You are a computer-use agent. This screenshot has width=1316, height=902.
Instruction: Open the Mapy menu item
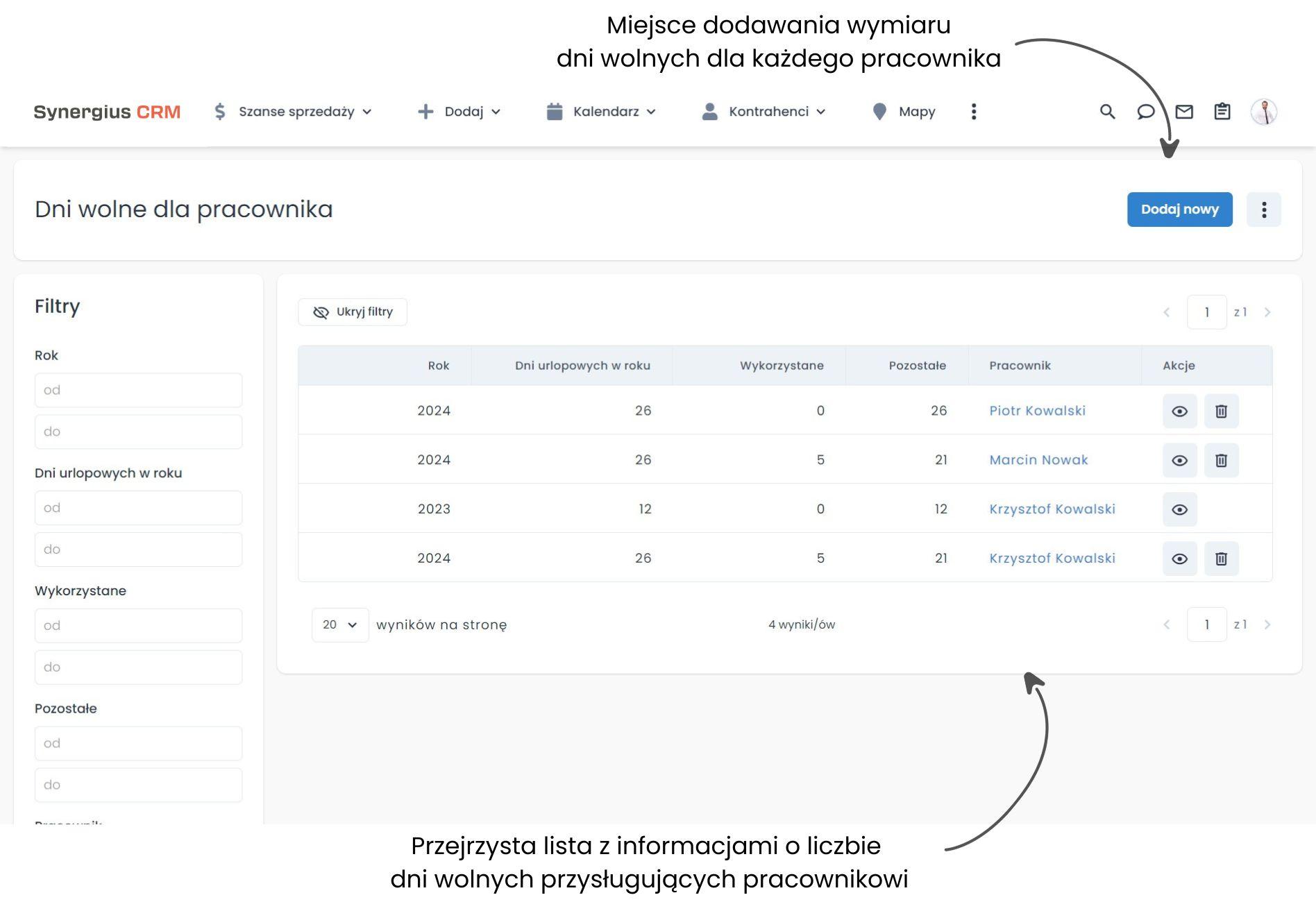[904, 112]
